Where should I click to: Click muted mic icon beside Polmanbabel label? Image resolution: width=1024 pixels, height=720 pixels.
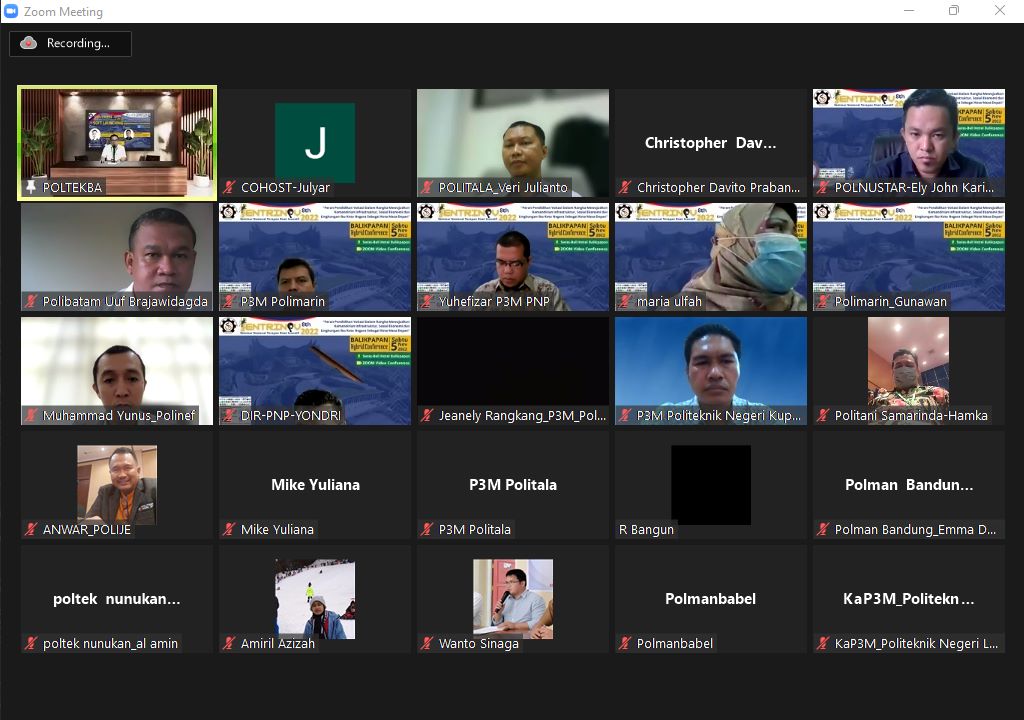tap(625, 644)
